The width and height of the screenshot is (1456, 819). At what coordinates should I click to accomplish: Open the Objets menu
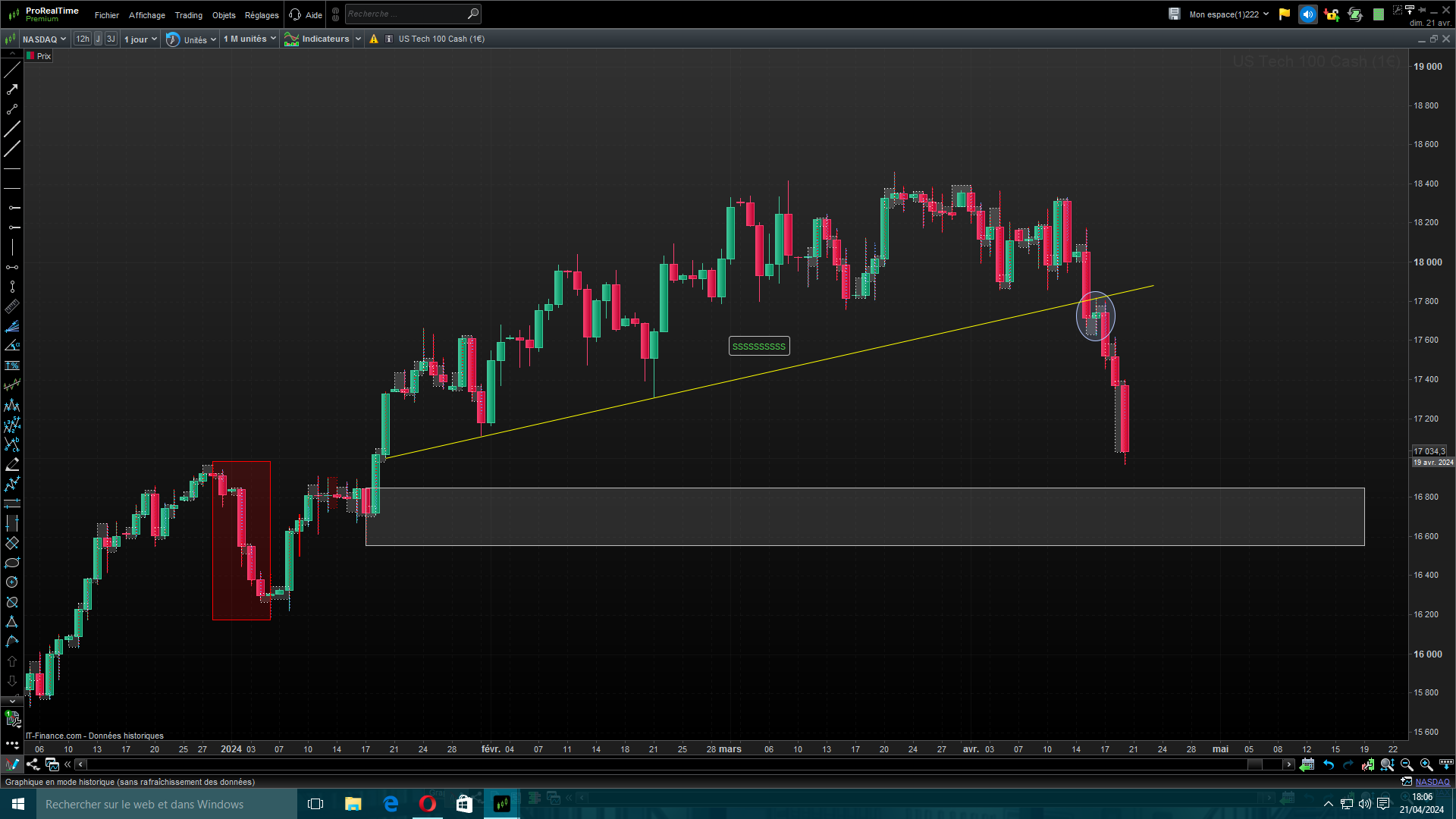point(224,15)
